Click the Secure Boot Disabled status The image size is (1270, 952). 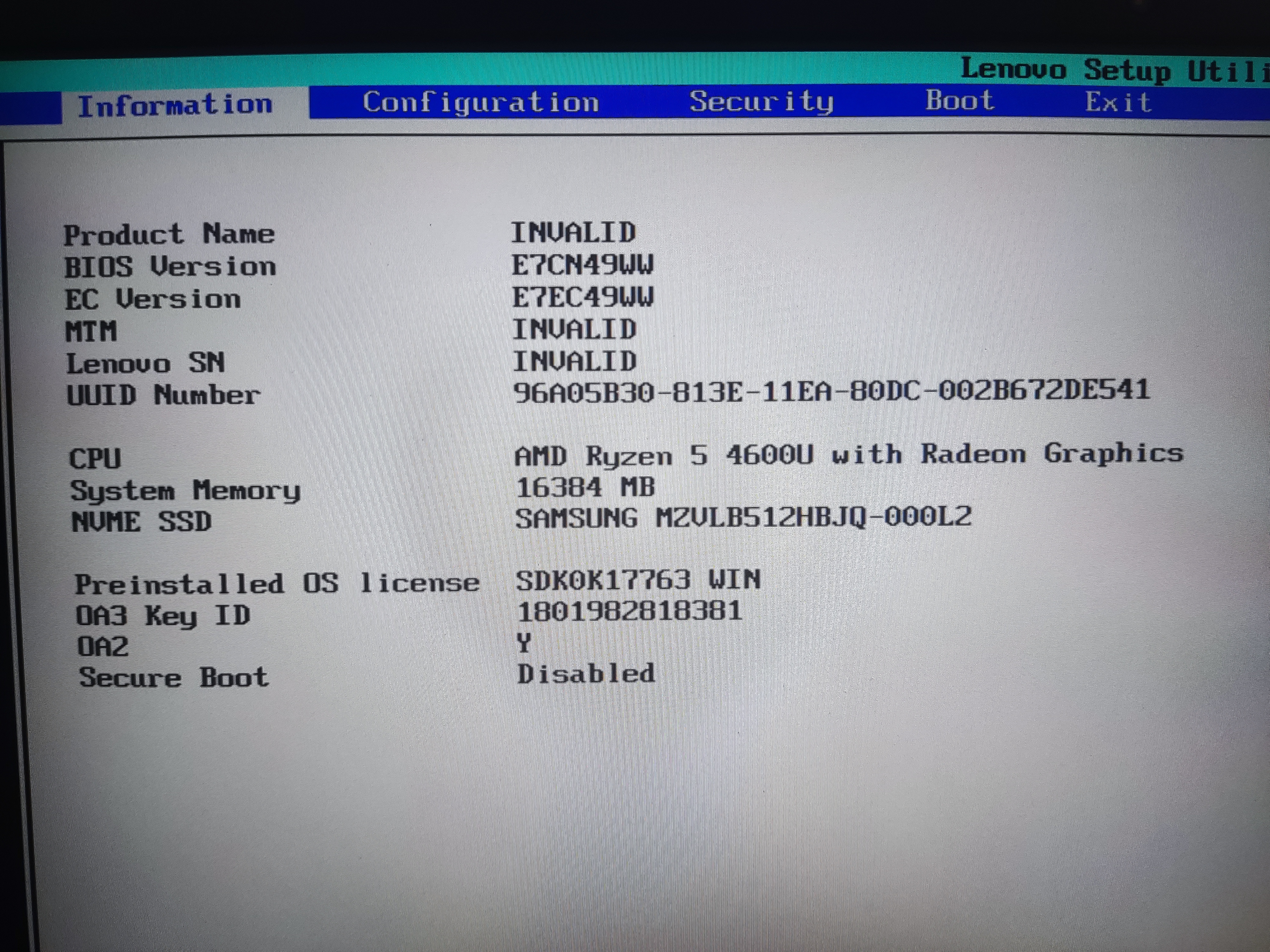coord(585,674)
